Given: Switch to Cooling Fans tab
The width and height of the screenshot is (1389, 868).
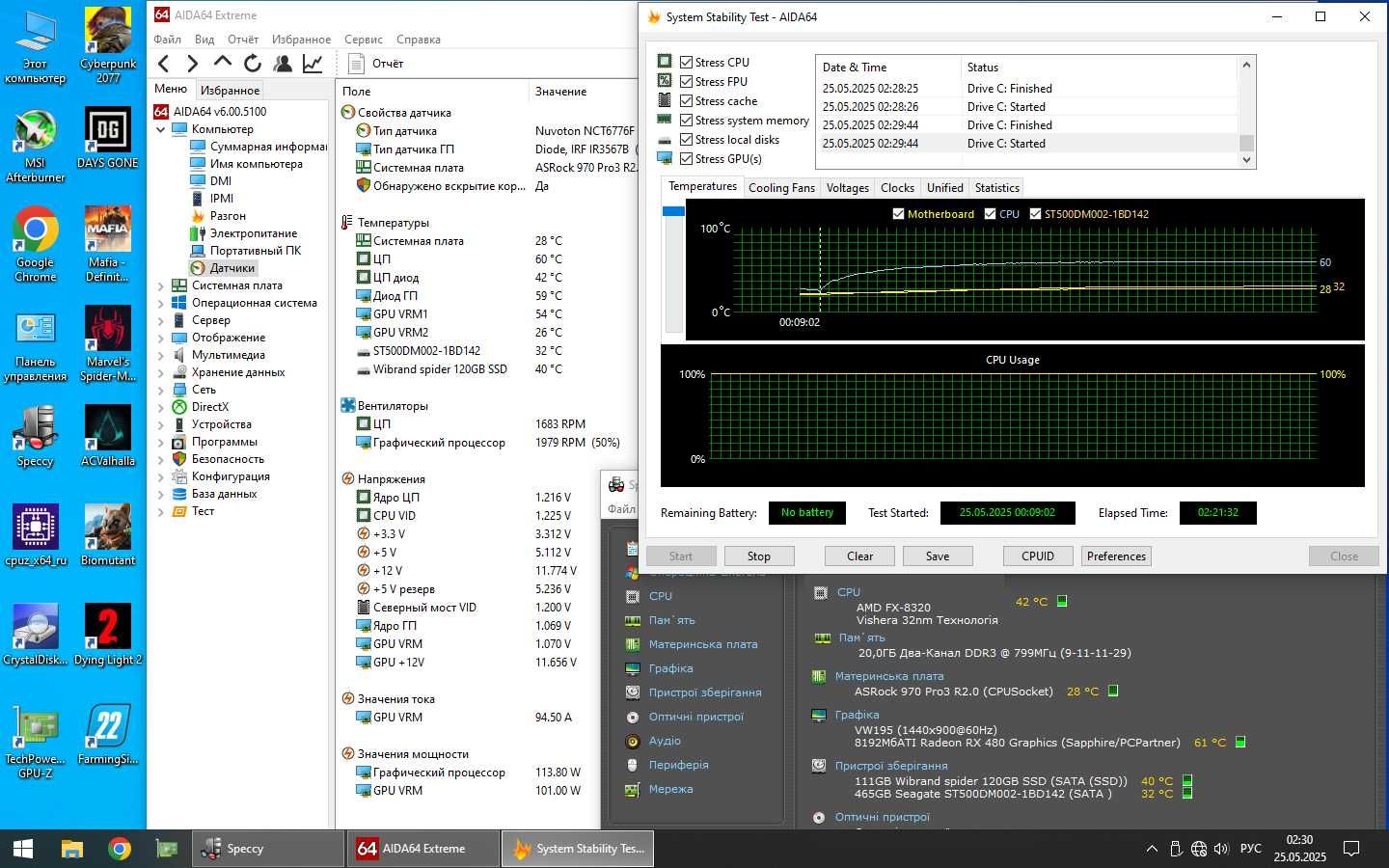Looking at the screenshot, I should 781,188.
